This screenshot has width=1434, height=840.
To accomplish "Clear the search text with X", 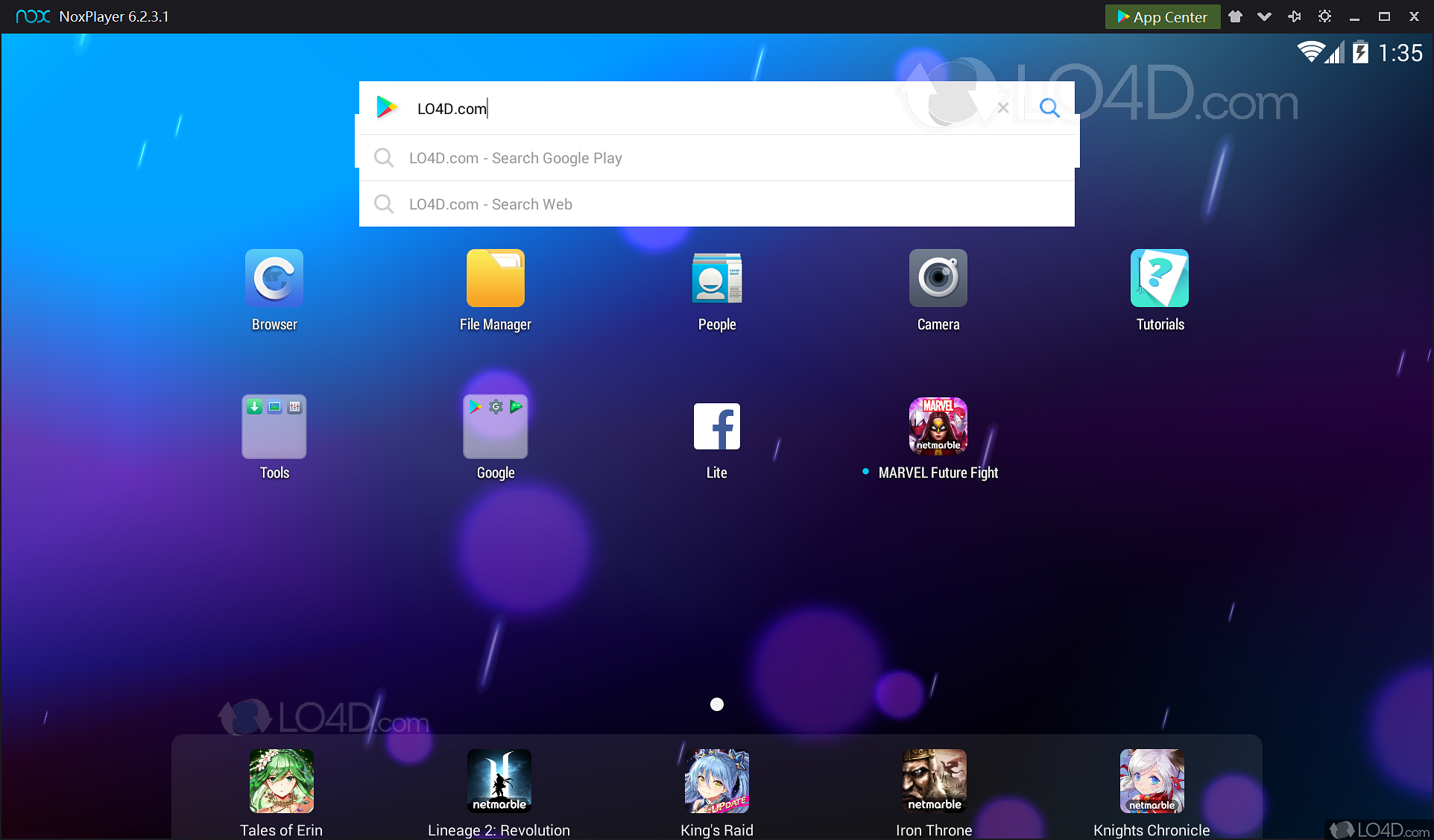I will [1003, 108].
